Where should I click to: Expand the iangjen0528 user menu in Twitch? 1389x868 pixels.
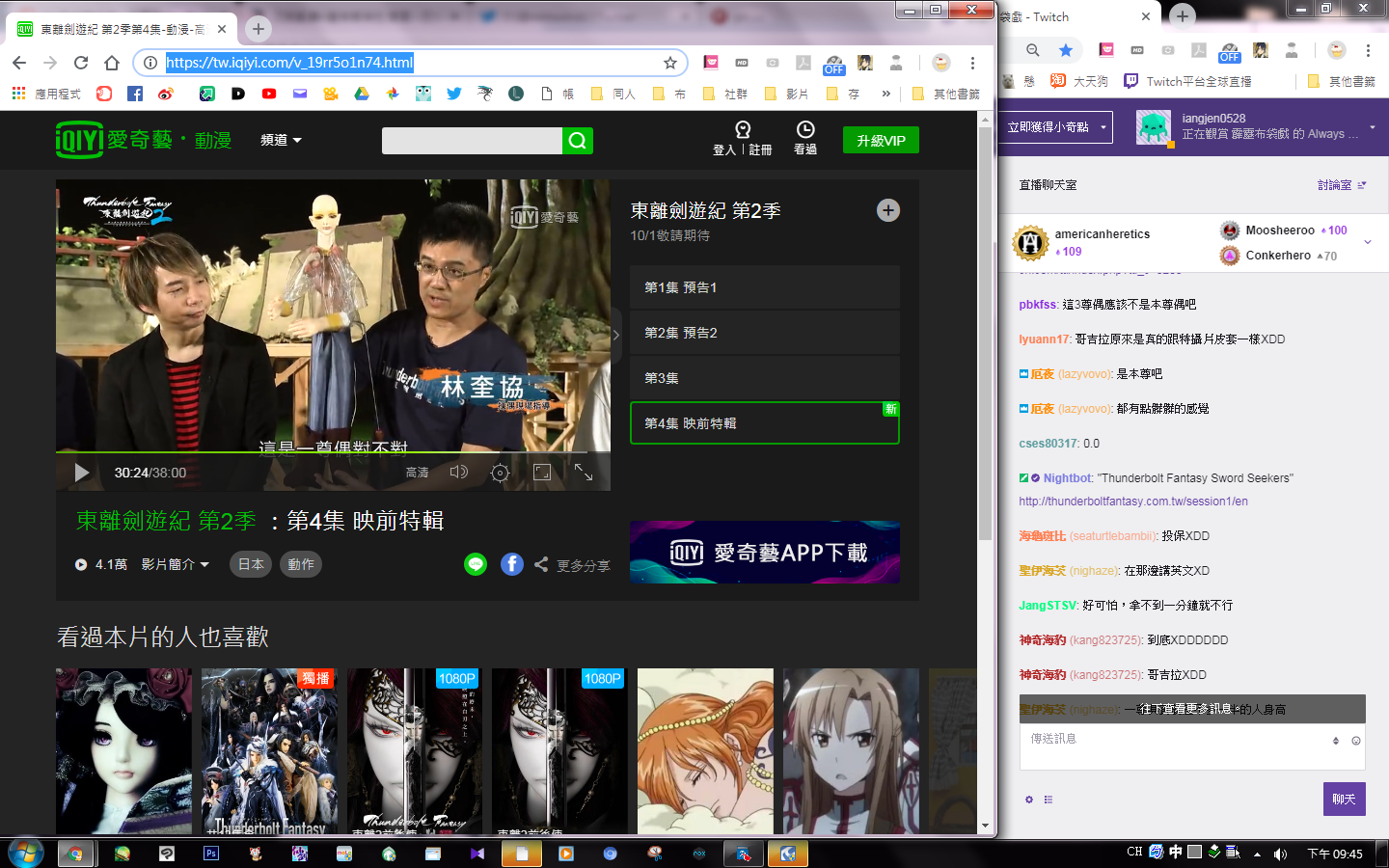1373,127
